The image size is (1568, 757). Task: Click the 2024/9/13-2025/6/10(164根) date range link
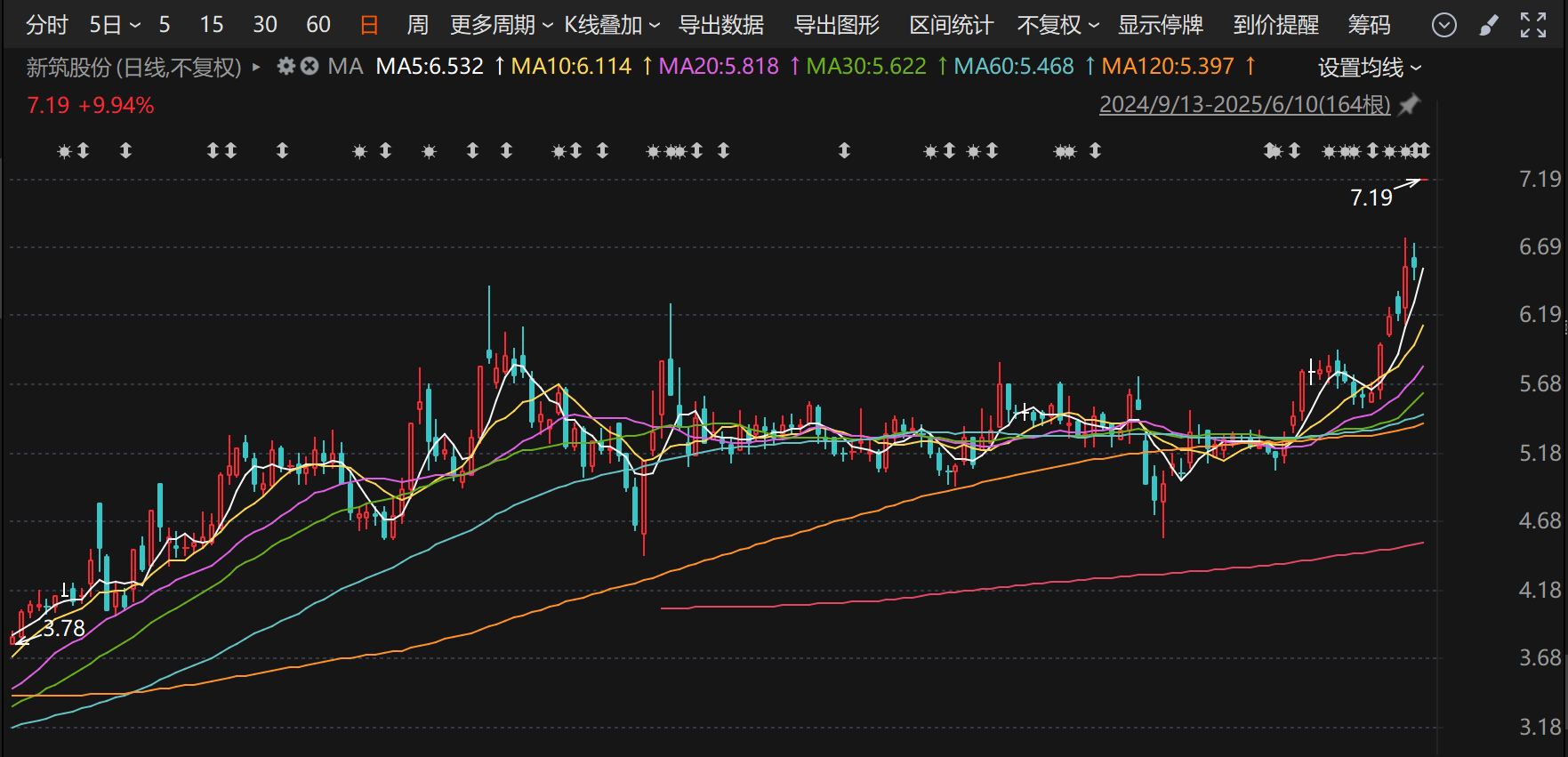coord(1244,105)
